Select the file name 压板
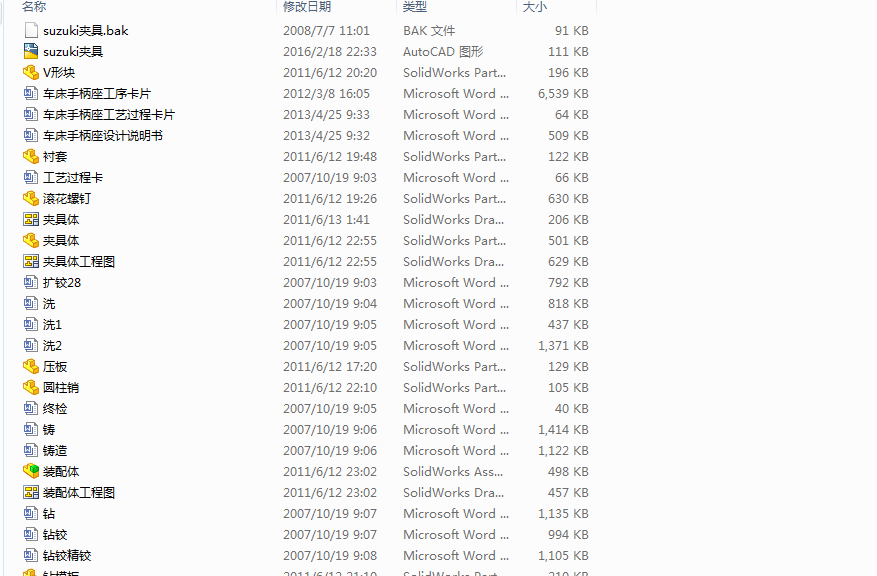The image size is (877, 576). pyautogui.click(x=55, y=366)
